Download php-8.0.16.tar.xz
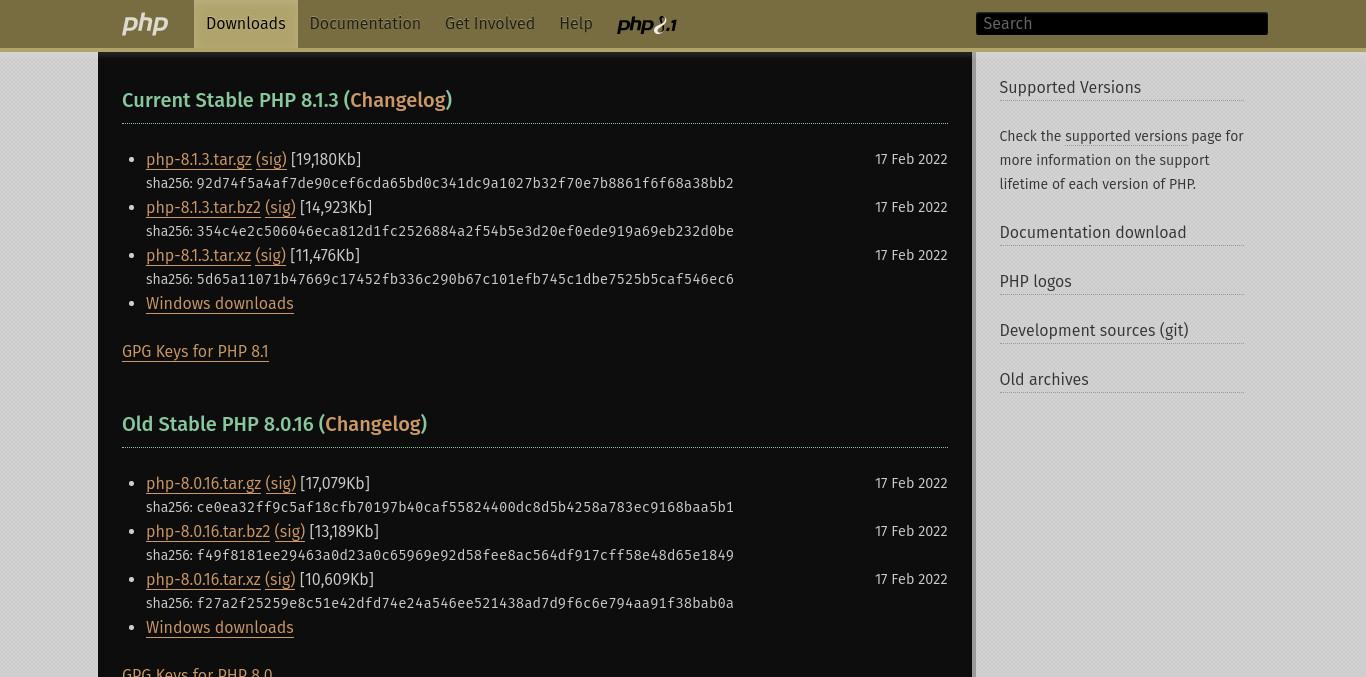The height and width of the screenshot is (677, 1366). tap(203, 580)
